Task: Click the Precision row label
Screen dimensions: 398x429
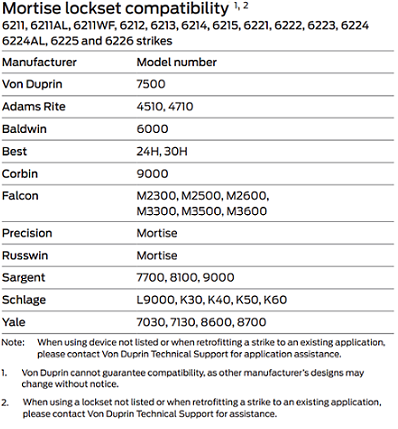Action: point(27,233)
